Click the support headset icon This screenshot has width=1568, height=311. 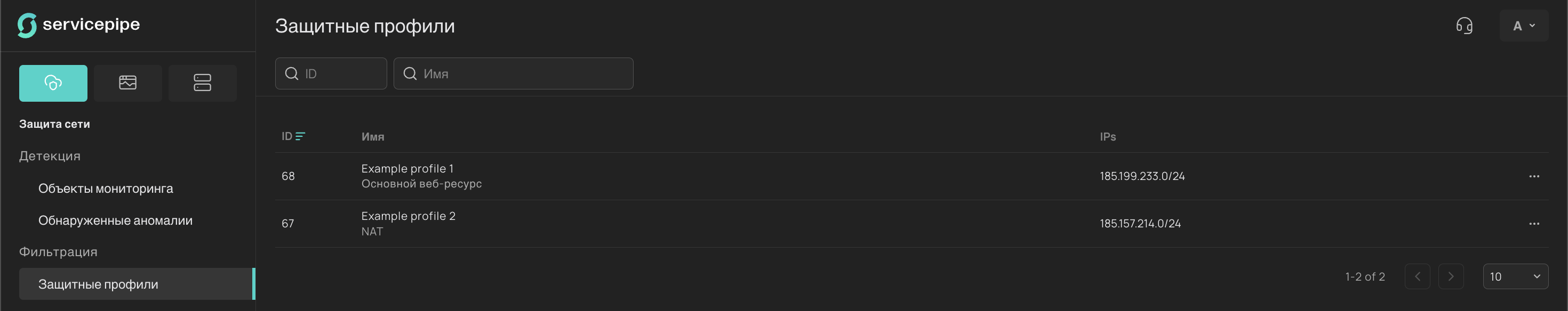pos(1464,26)
